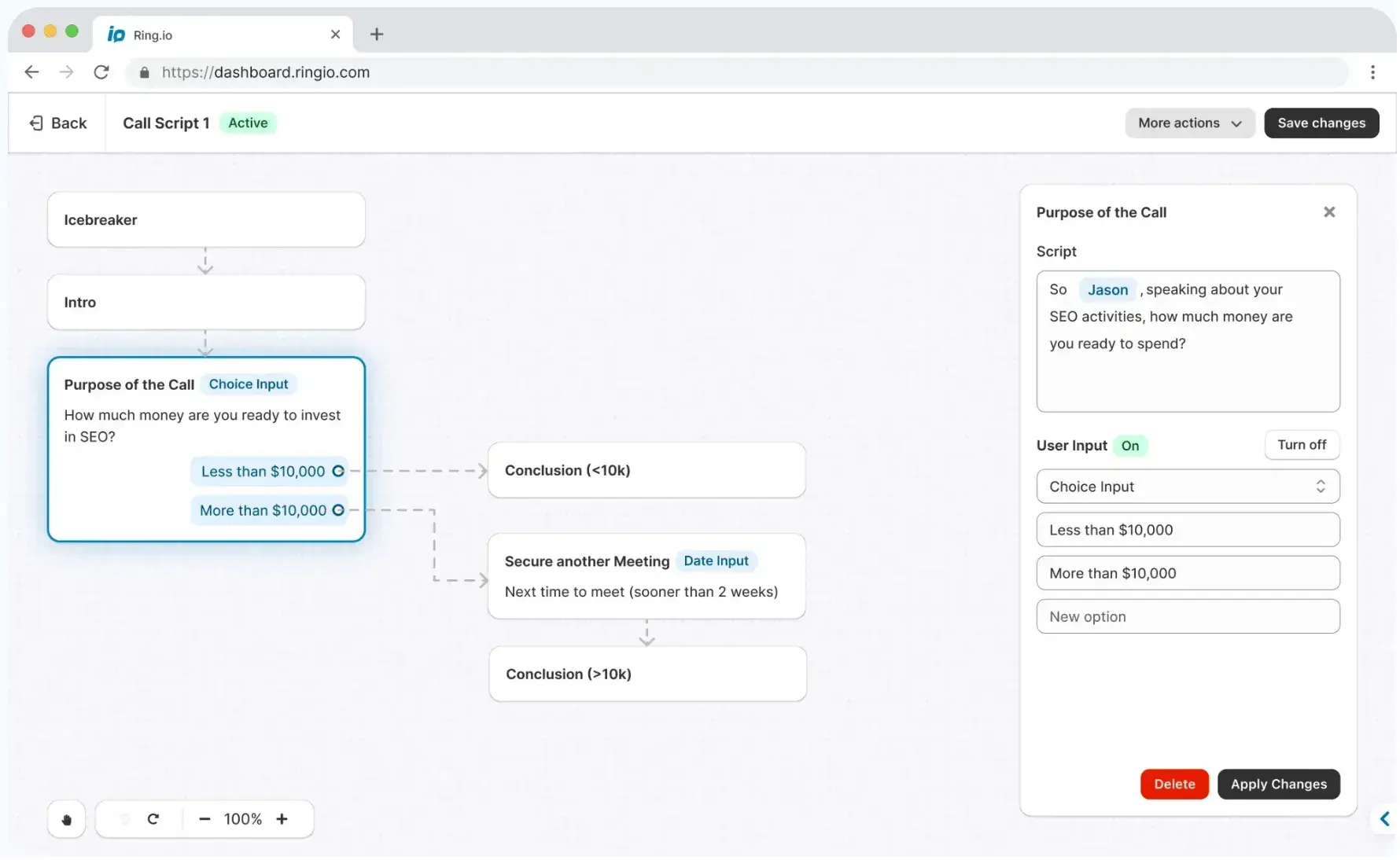Select the Secure another Meeting node
This screenshot has width=1400, height=860.
point(647,576)
